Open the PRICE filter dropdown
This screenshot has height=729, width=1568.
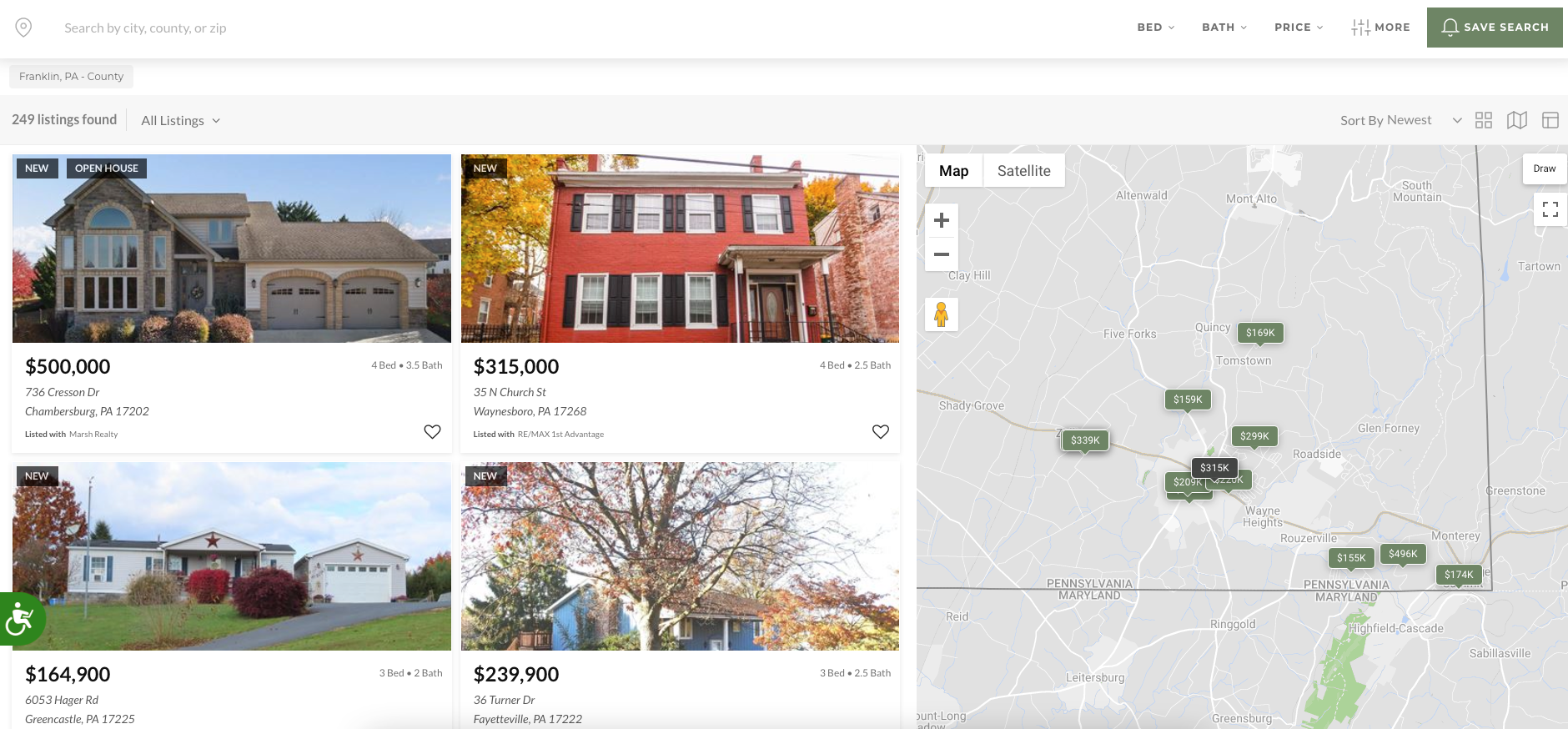1299,28
